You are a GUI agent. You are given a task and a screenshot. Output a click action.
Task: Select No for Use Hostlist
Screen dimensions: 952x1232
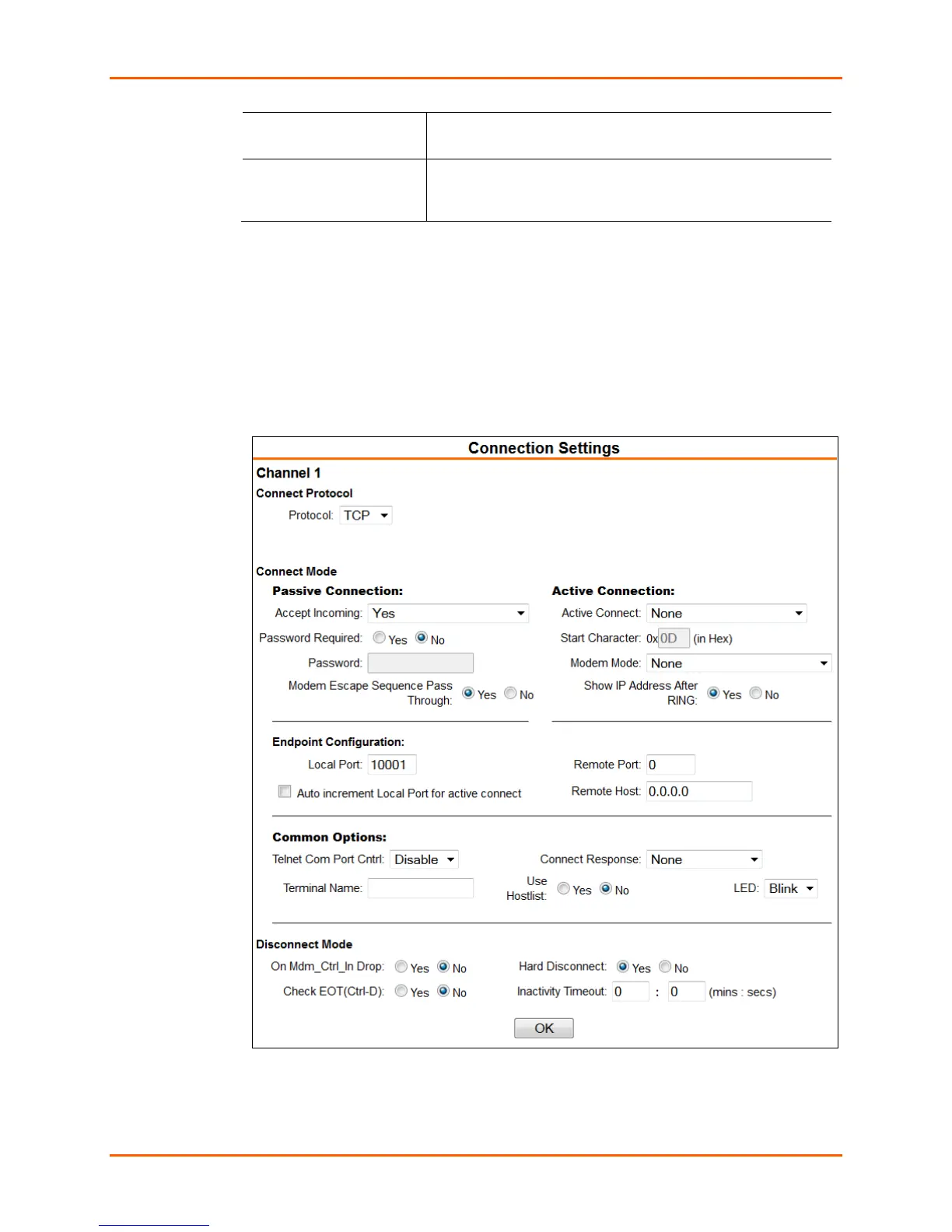(605, 888)
